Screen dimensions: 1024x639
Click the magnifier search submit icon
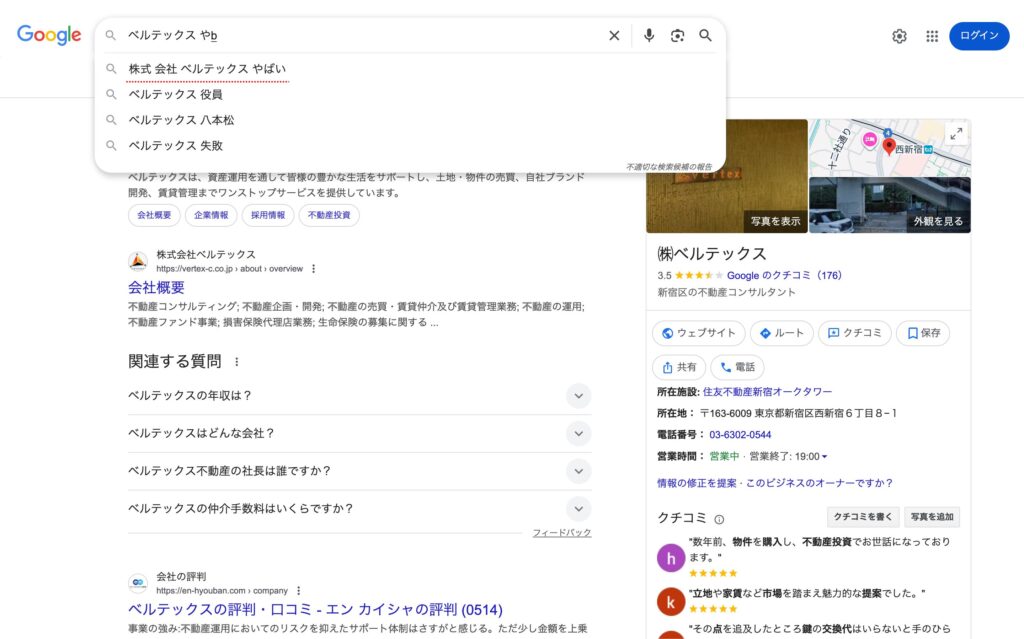[x=705, y=36]
